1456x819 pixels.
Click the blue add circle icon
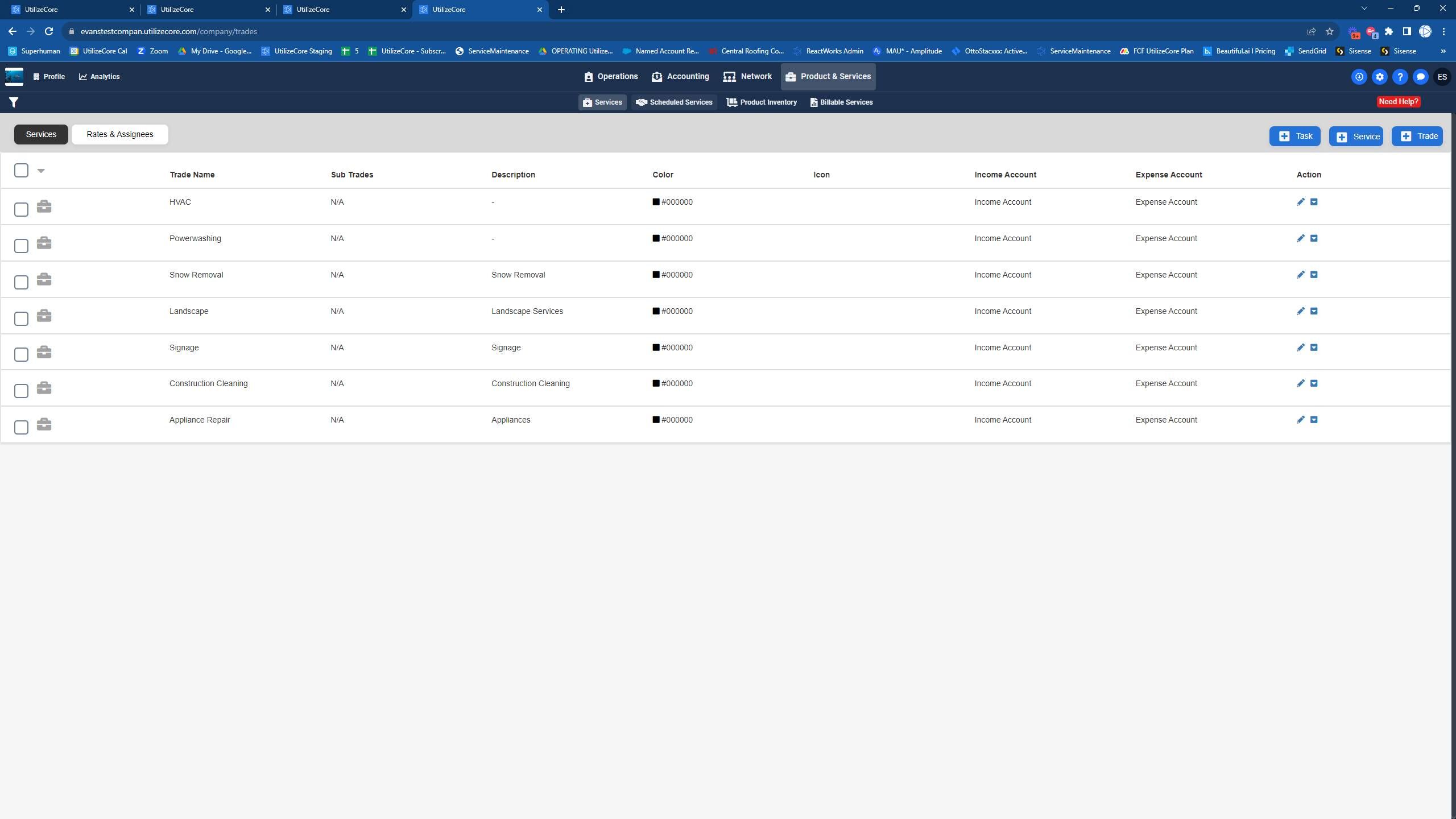pos(1359,77)
